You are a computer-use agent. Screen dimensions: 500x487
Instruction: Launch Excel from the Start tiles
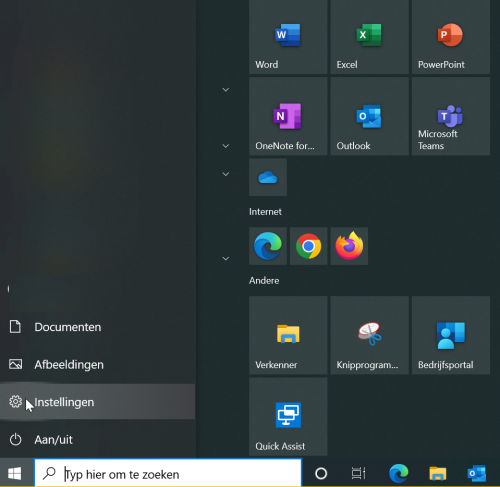369,37
